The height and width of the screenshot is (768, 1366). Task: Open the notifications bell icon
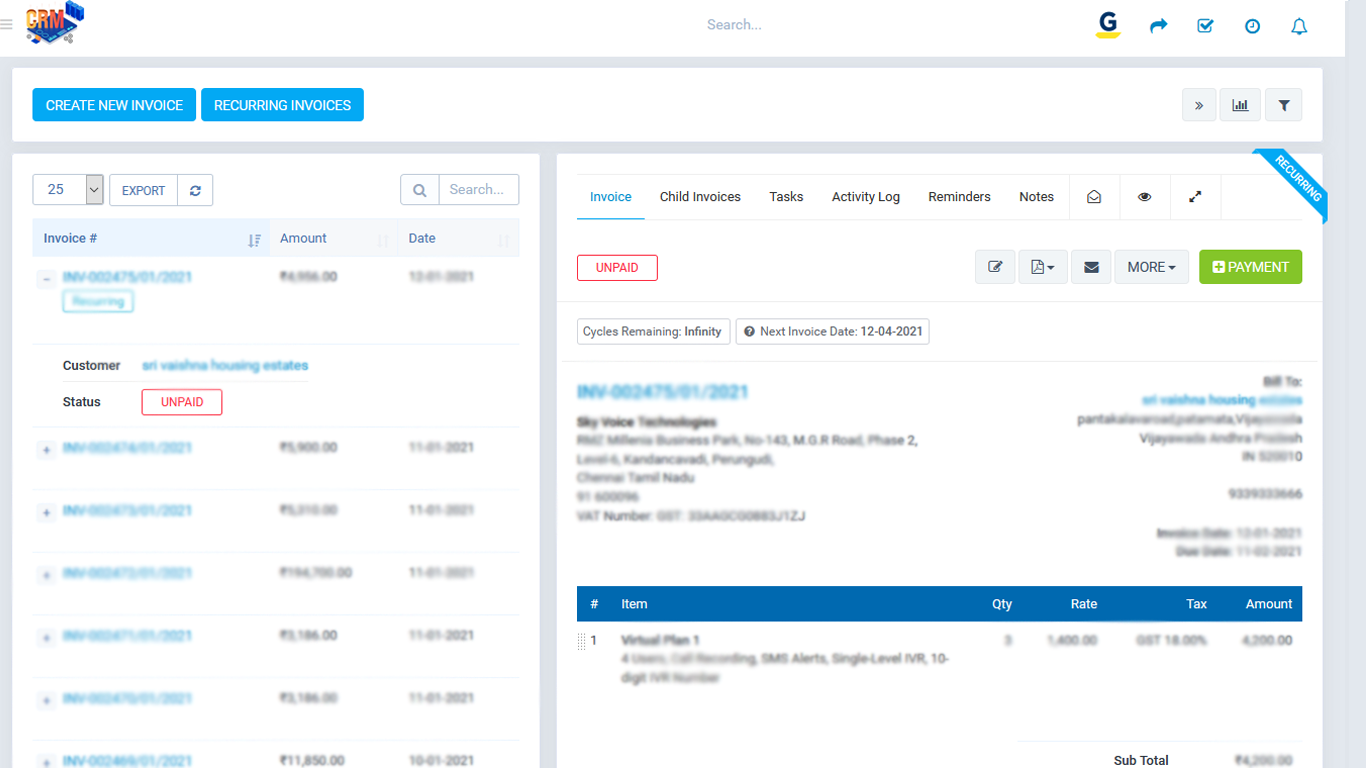click(x=1299, y=26)
